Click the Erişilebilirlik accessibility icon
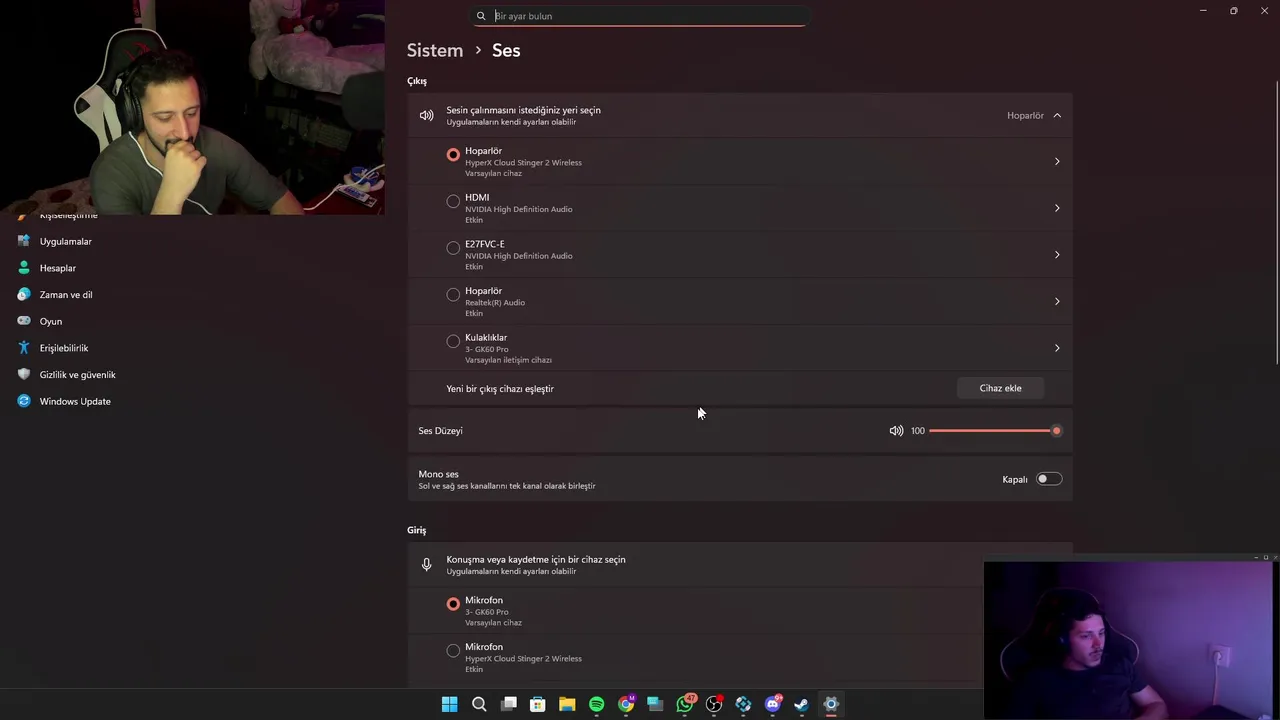Image resolution: width=1280 pixels, height=720 pixels. coord(24,348)
